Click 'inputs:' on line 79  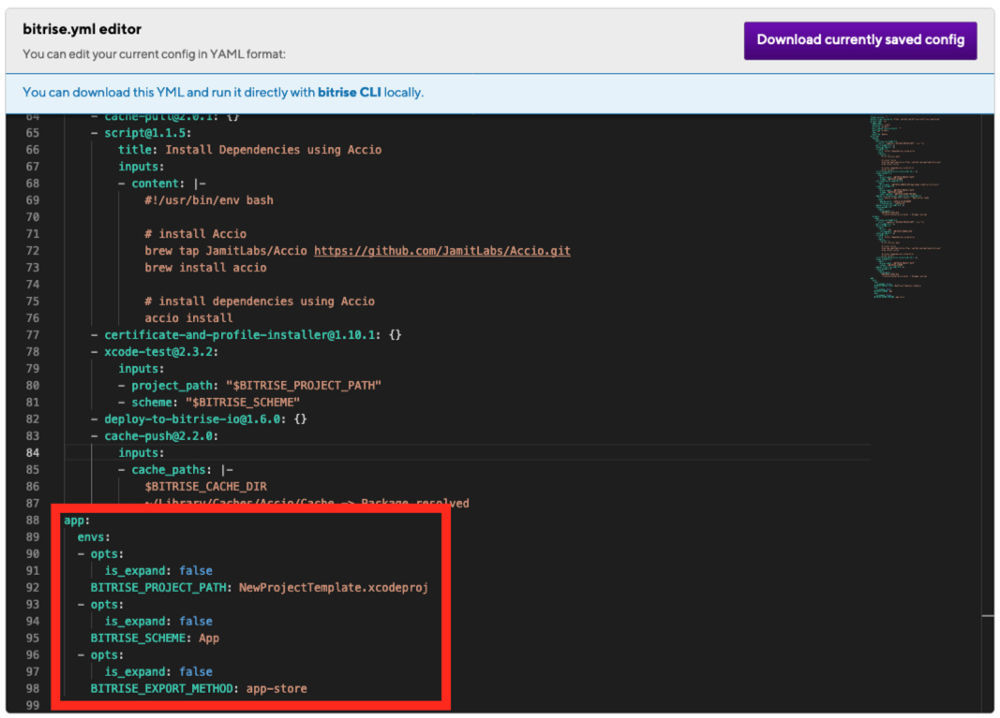coord(141,369)
